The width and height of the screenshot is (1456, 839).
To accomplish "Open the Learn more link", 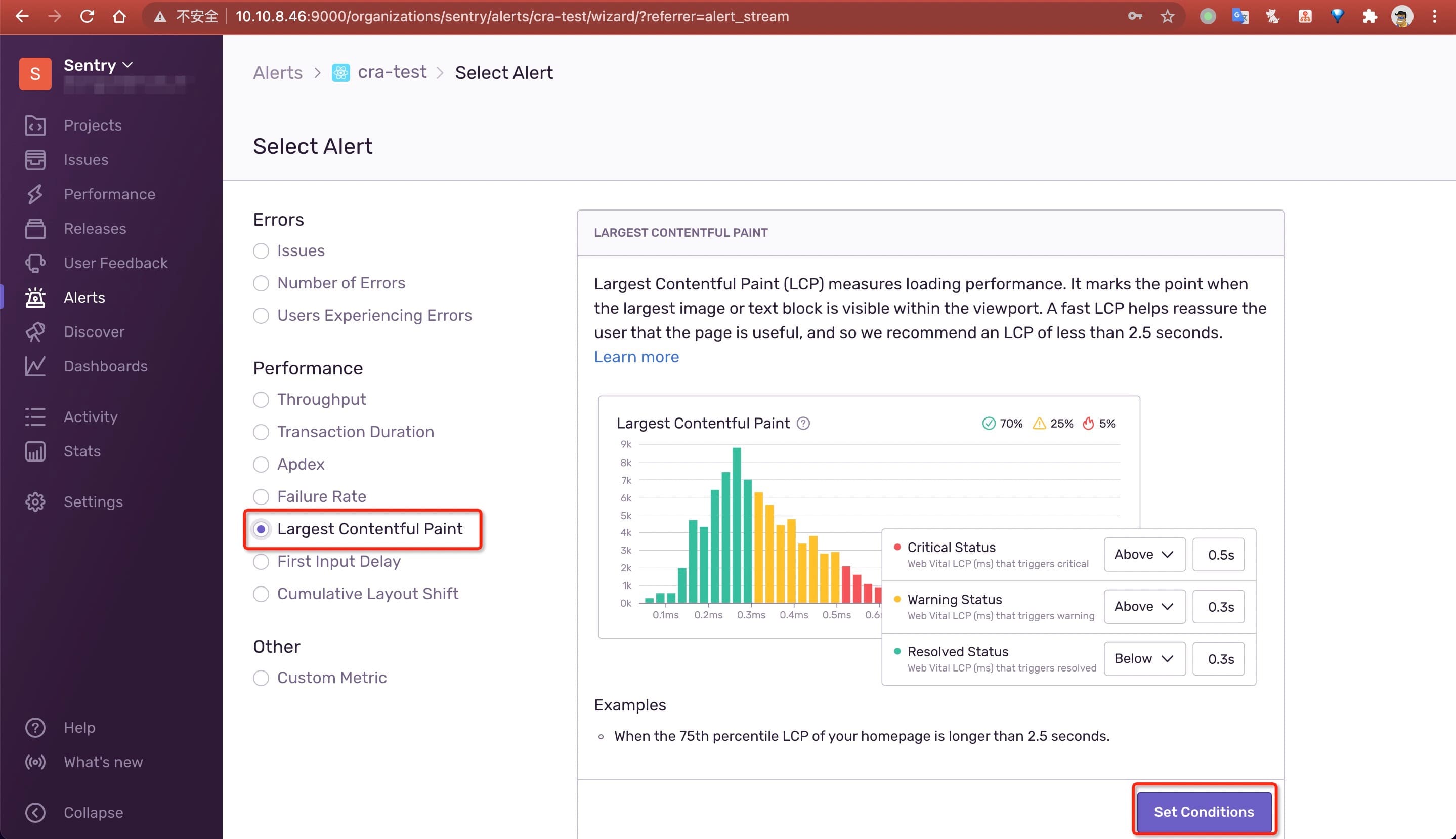I will click(x=636, y=357).
